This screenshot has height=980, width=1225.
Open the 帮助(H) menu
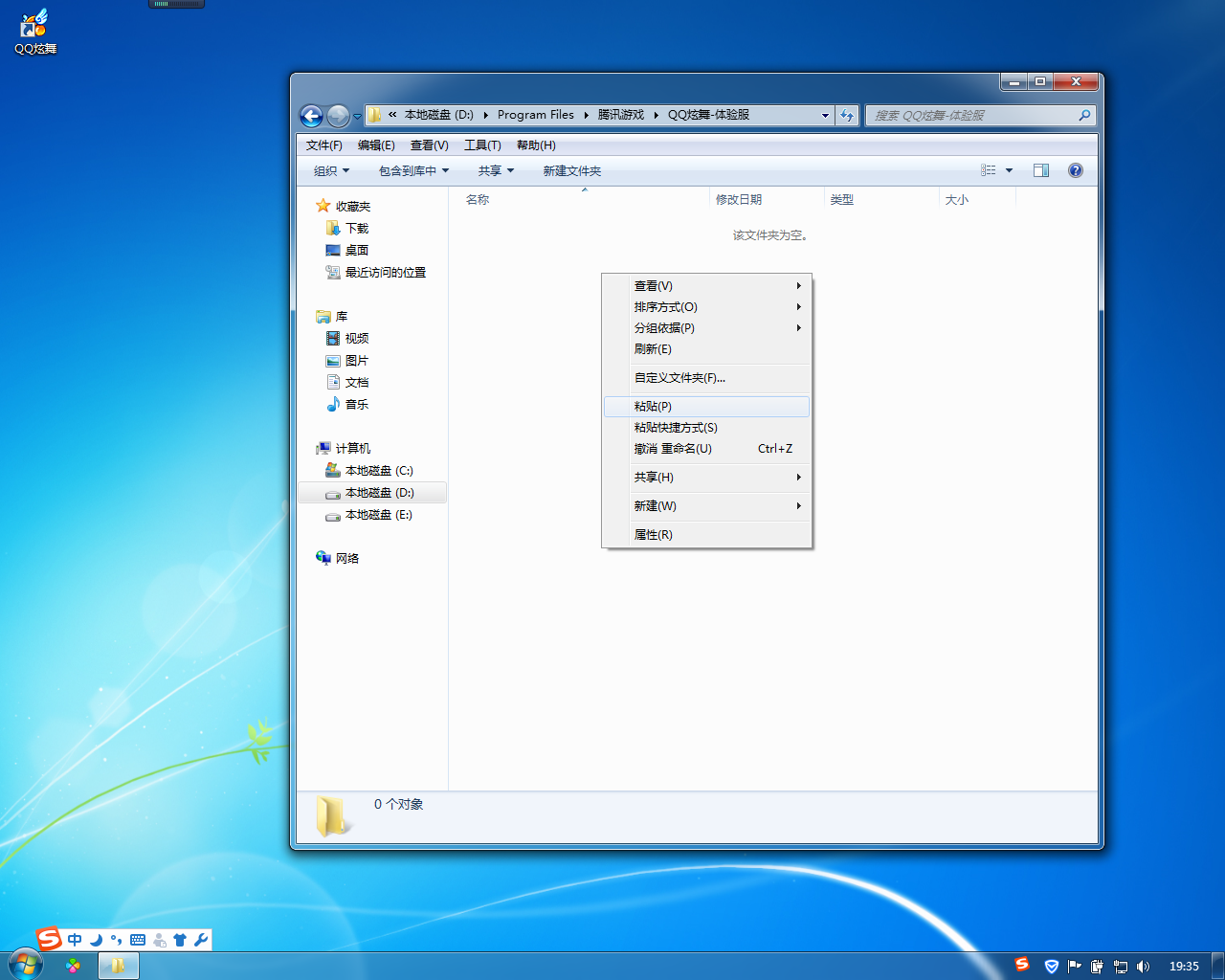536,145
